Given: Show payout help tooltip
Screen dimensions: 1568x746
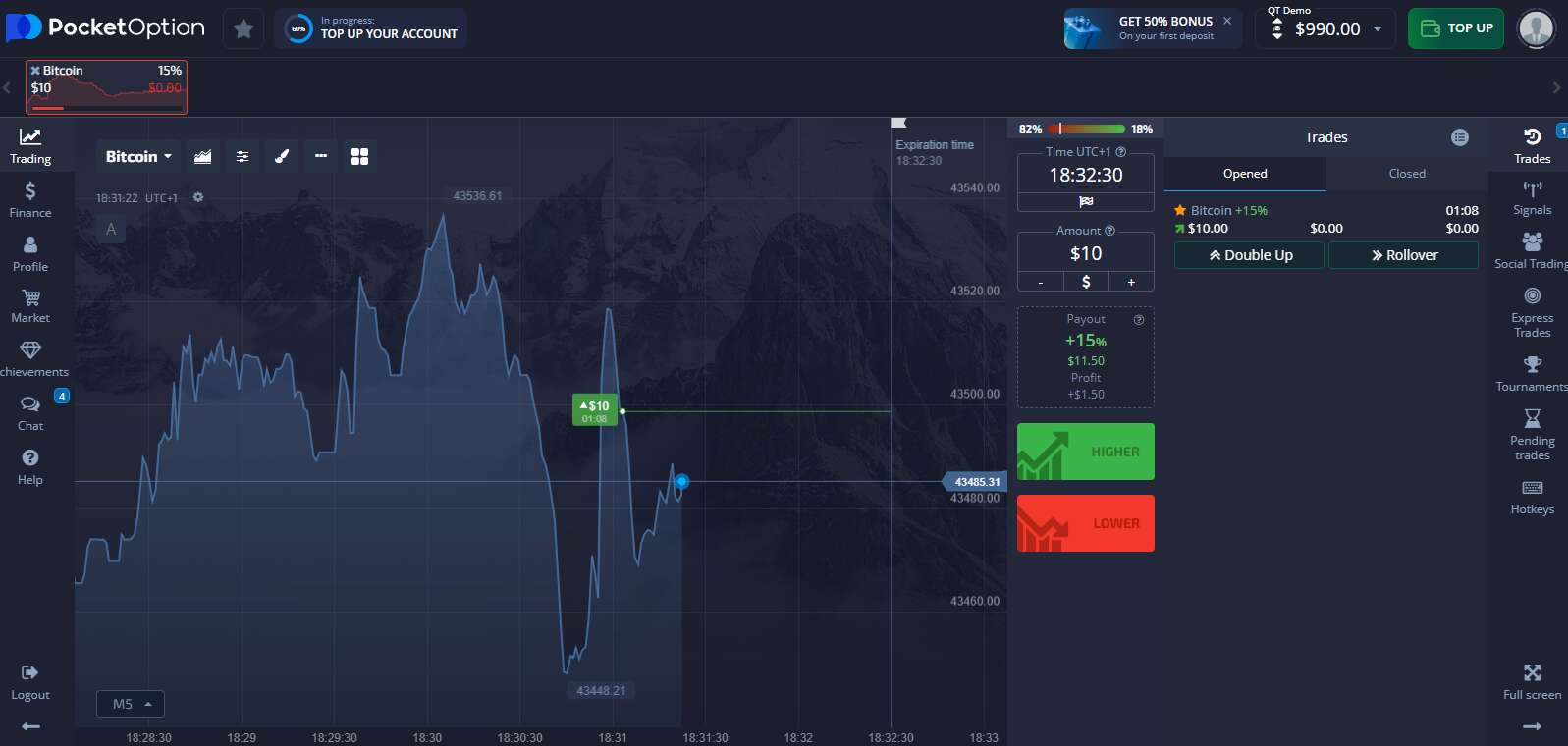Looking at the screenshot, I should point(1139,319).
